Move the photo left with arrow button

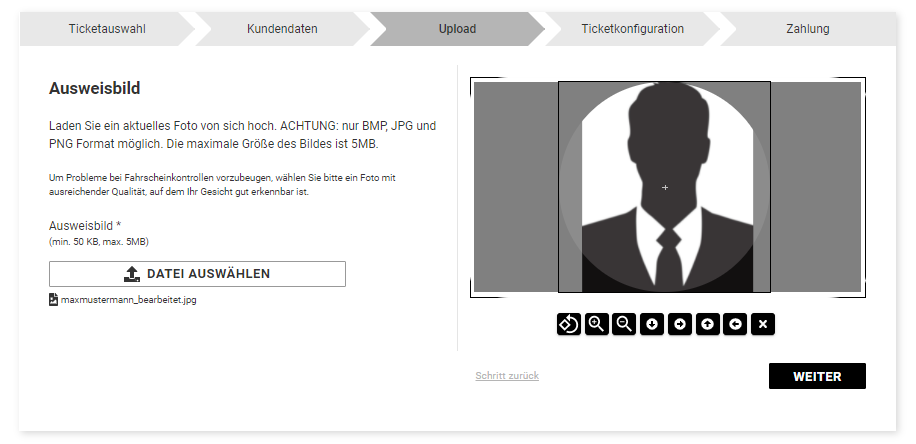pyautogui.click(x=735, y=324)
